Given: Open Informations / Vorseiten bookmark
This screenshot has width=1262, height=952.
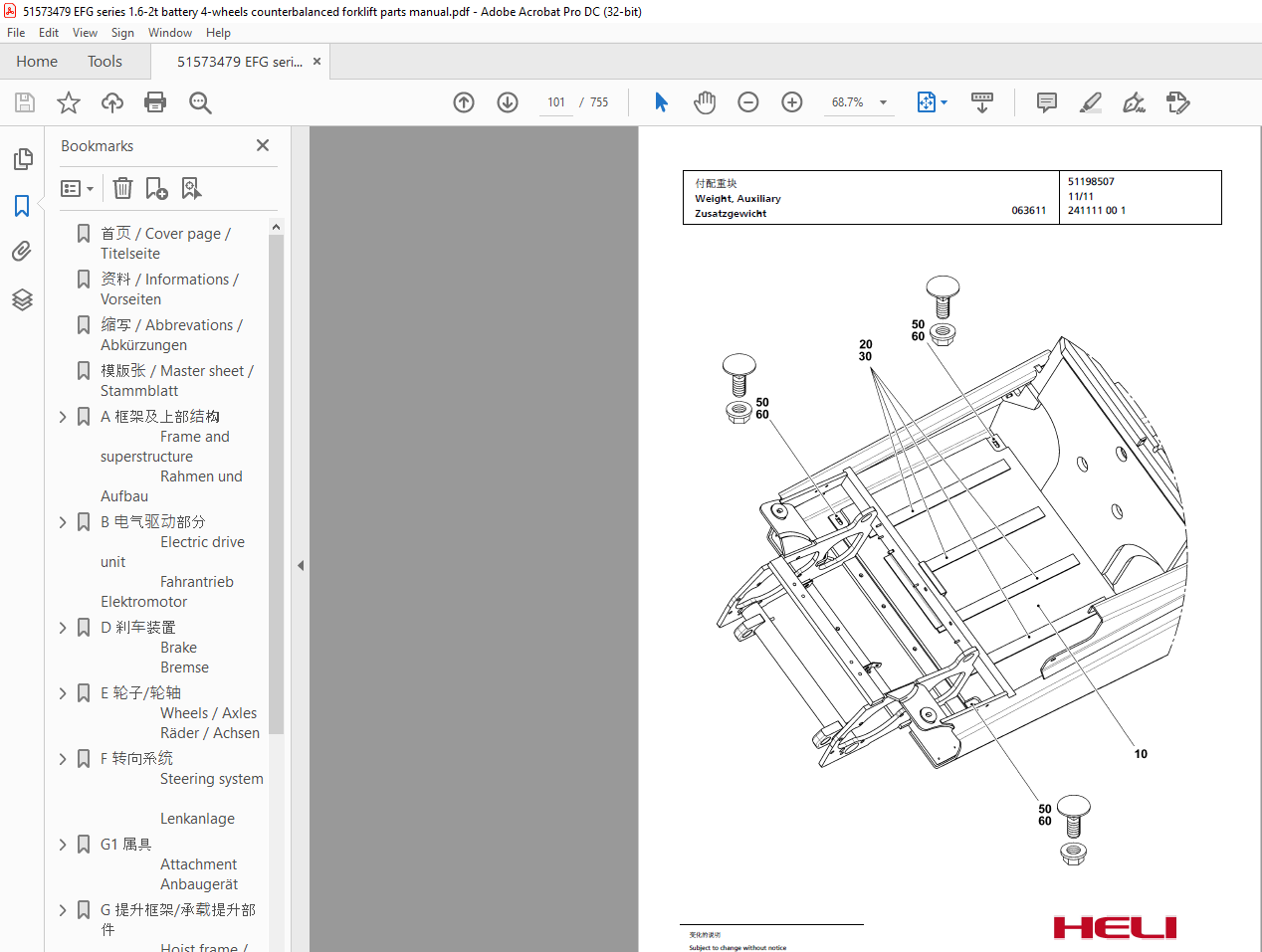Looking at the screenshot, I should [x=169, y=289].
